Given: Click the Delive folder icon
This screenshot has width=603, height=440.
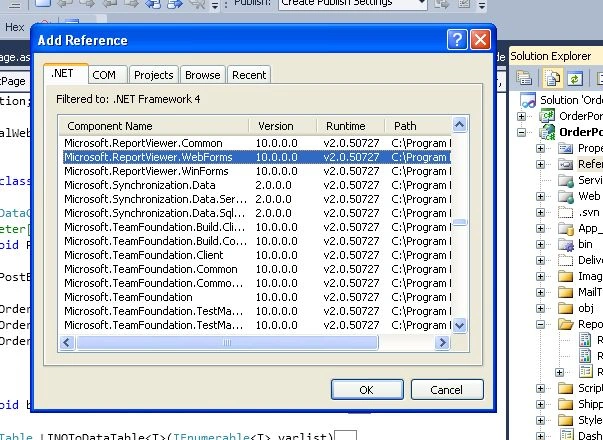Looking at the screenshot, I should 566,260.
